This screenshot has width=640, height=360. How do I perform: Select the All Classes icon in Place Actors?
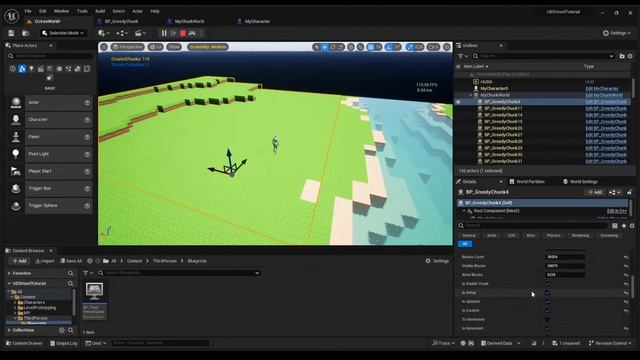(50, 78)
